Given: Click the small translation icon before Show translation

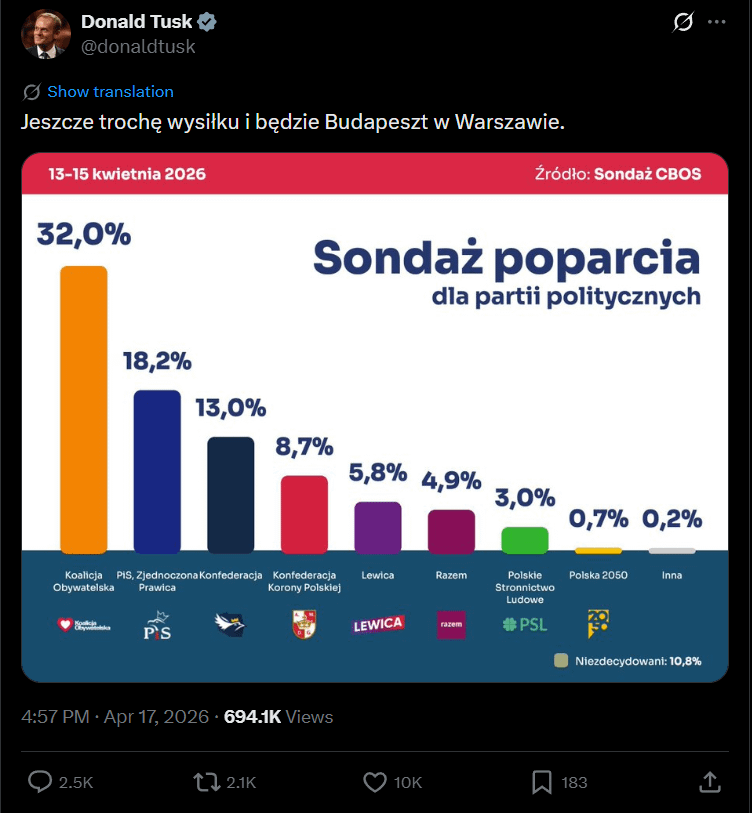Looking at the screenshot, I should [x=31, y=91].
